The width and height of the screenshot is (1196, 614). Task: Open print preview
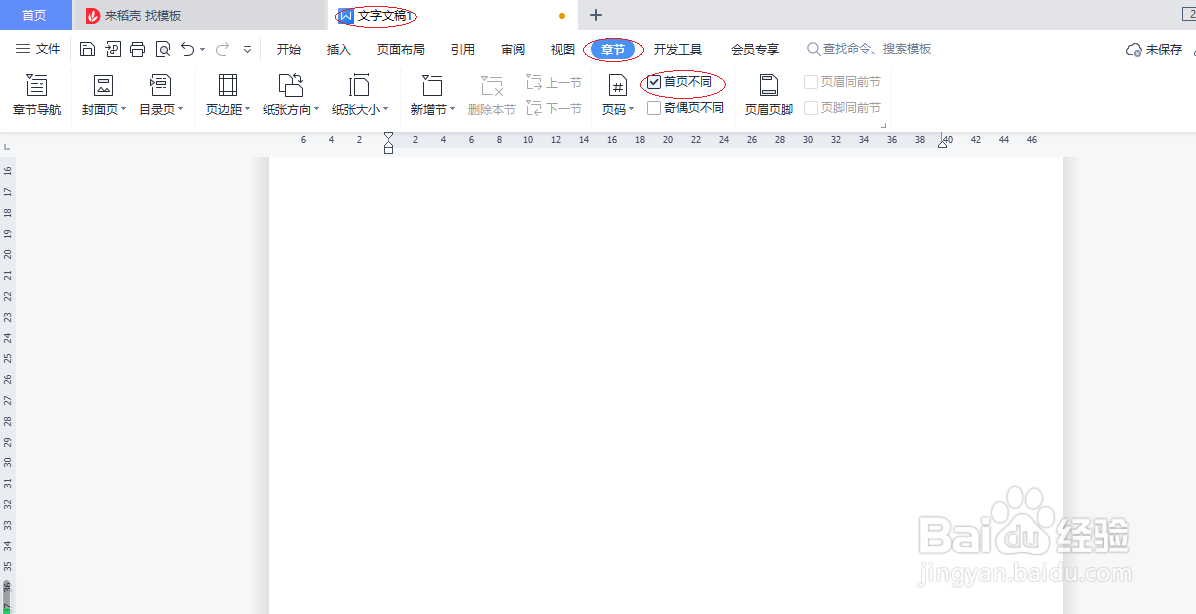pyautogui.click(x=161, y=48)
